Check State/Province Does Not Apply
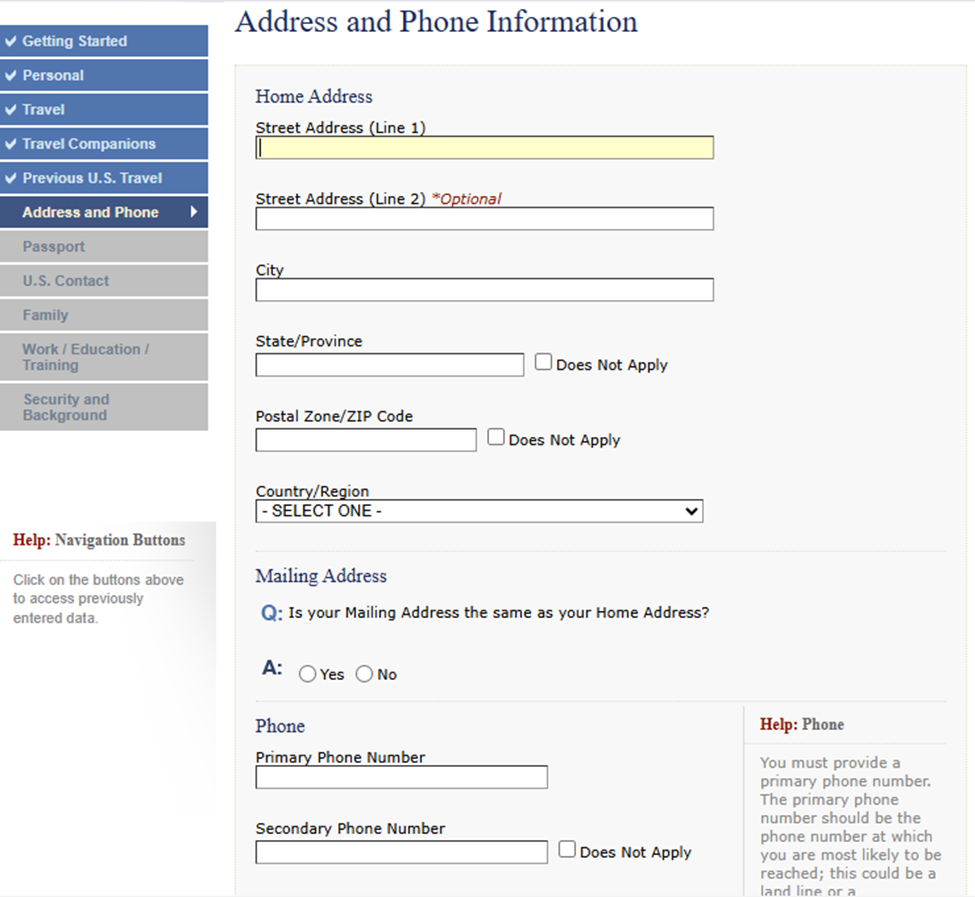Image resolution: width=975 pixels, height=897 pixels. tap(544, 363)
